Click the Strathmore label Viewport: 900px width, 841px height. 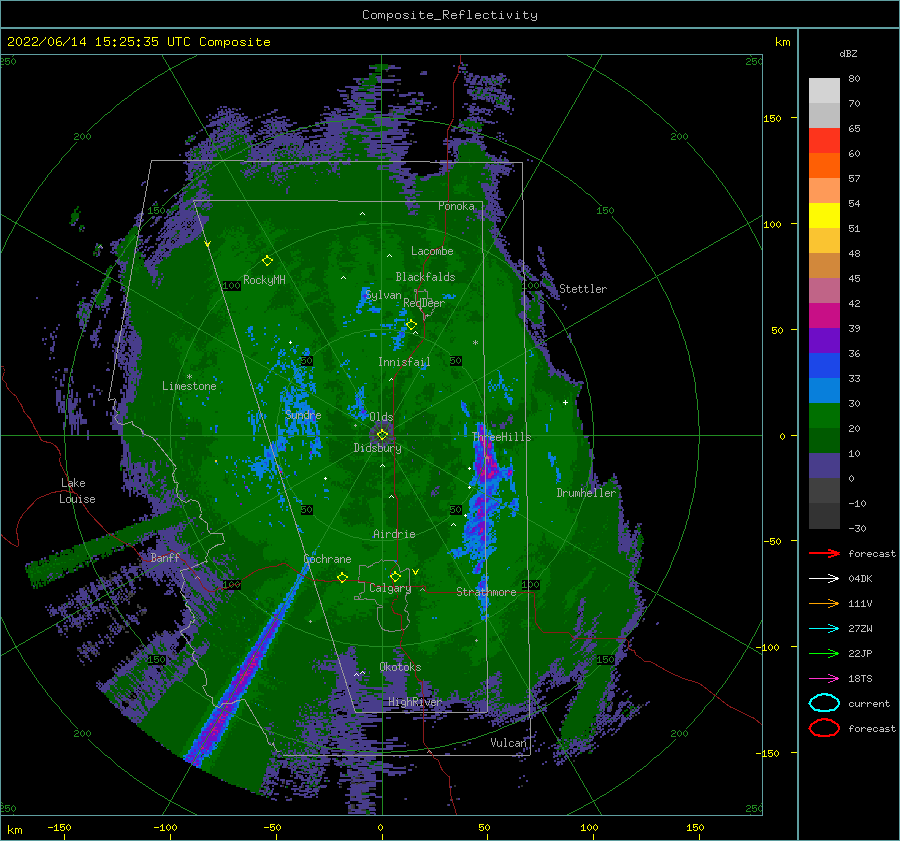486,592
